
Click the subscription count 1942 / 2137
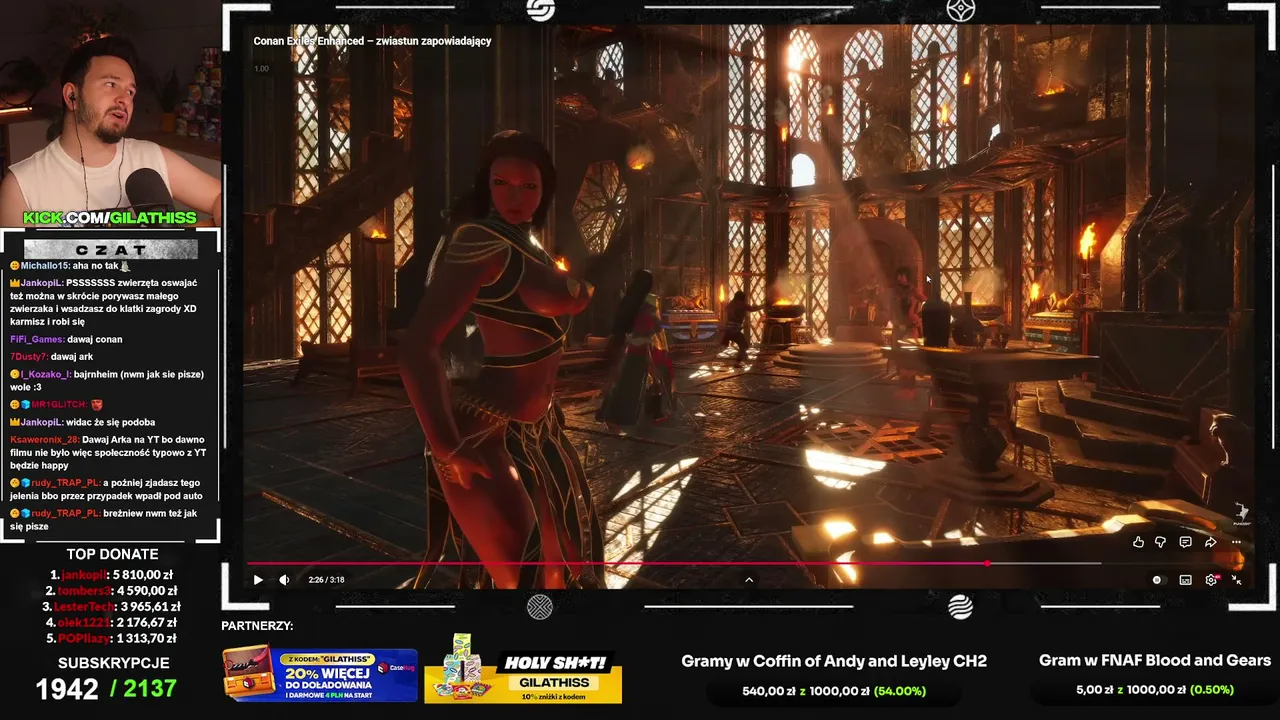pos(106,688)
